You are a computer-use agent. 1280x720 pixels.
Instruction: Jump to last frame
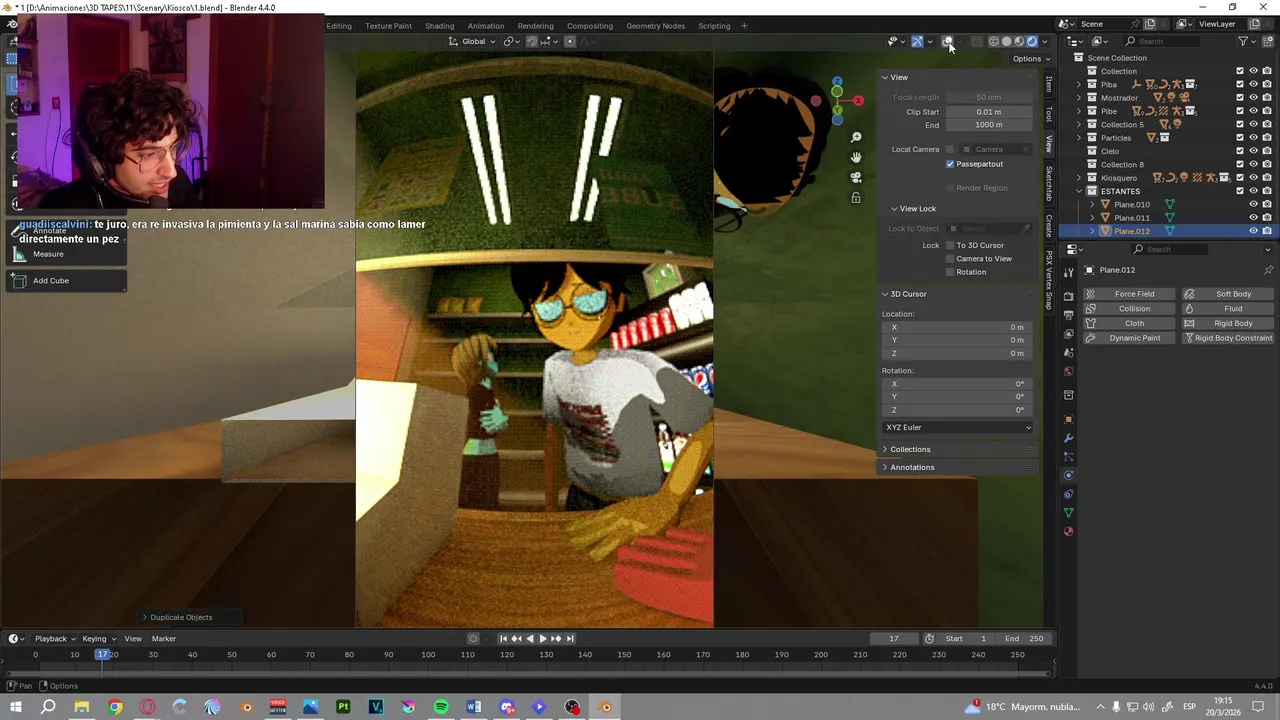(x=570, y=639)
